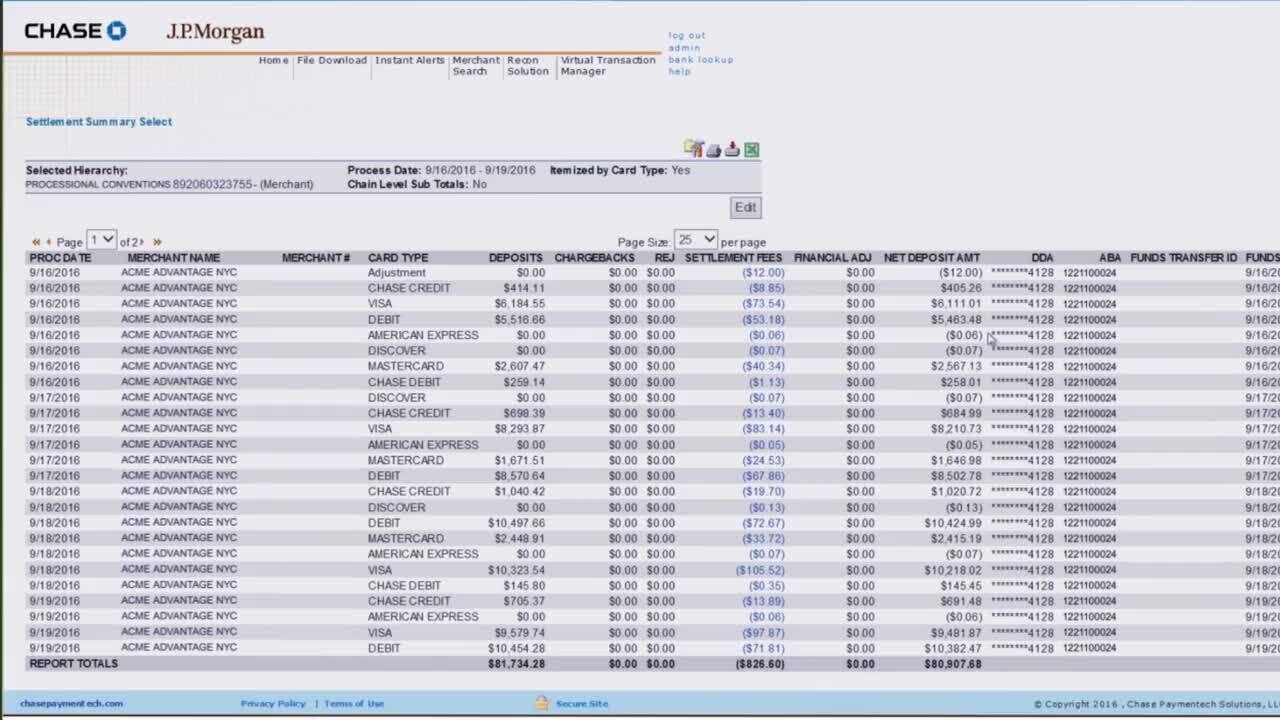Open settlement fee ($105.52) link
The image size is (1280, 720).
coord(760,570)
